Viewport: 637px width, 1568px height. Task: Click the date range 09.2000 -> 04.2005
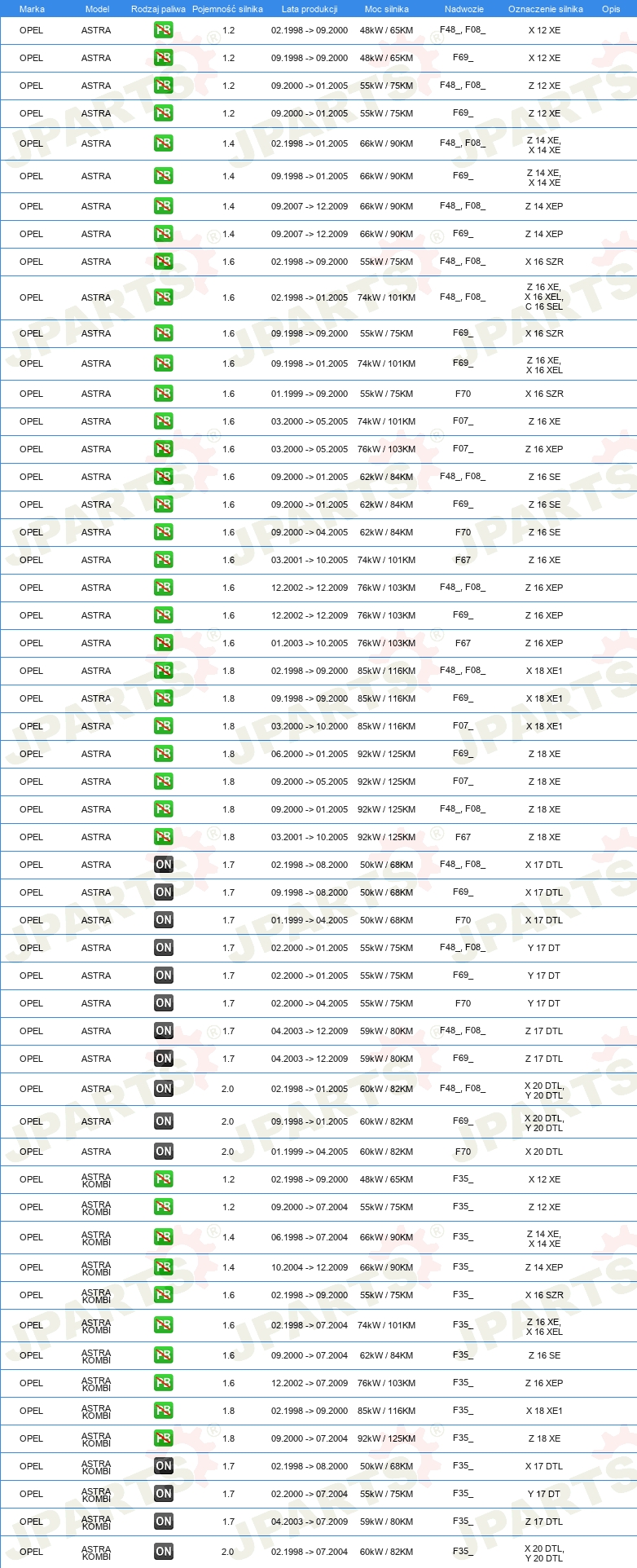click(x=310, y=532)
